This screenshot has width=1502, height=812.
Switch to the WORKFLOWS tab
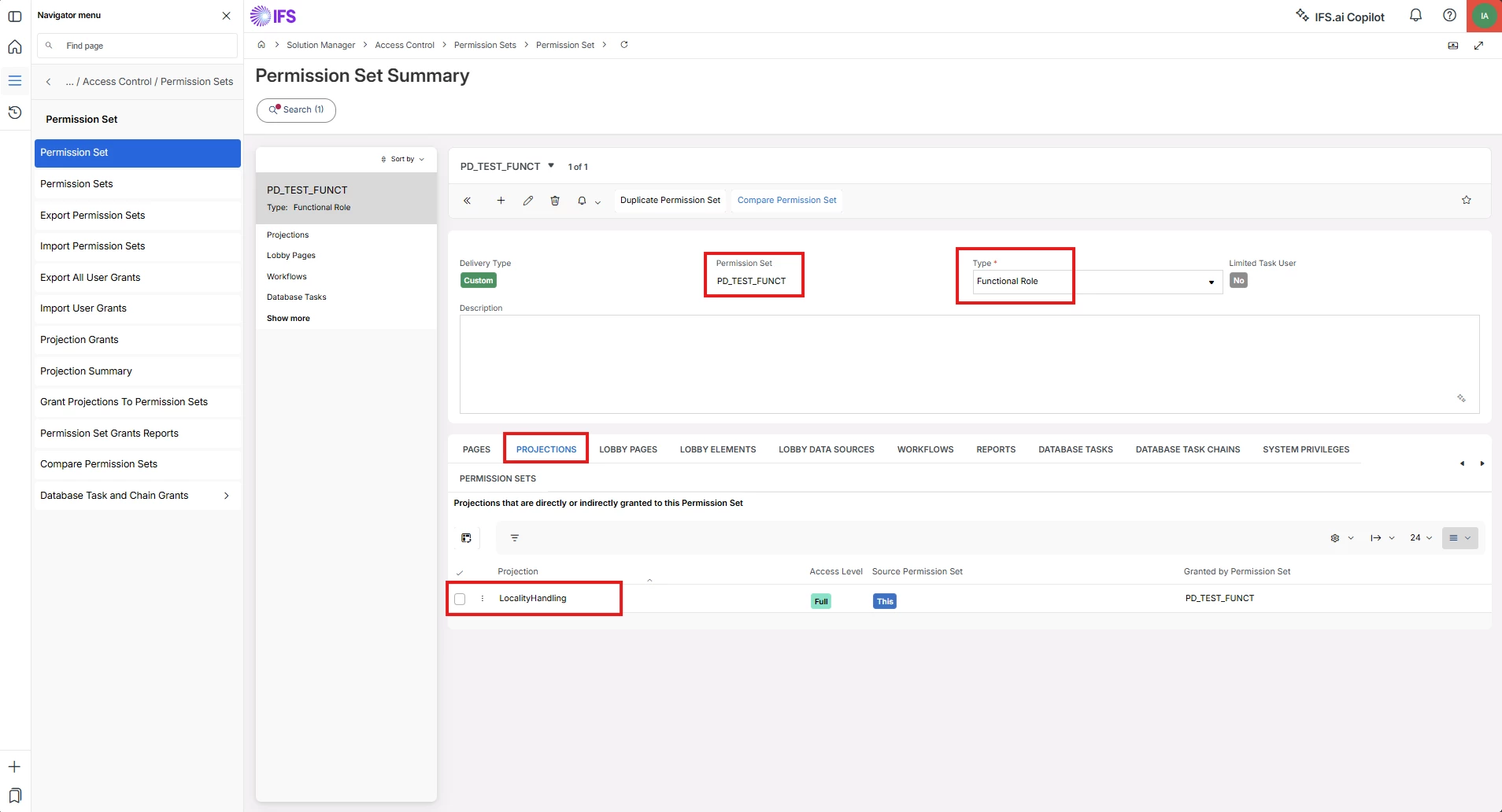925,450
